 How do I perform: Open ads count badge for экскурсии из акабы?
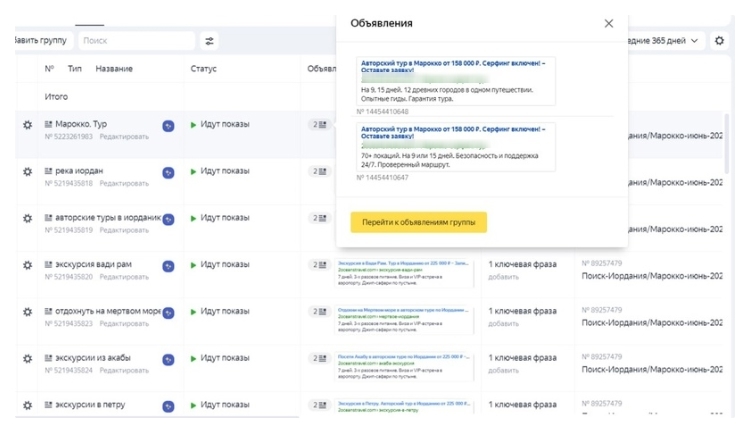(320, 358)
